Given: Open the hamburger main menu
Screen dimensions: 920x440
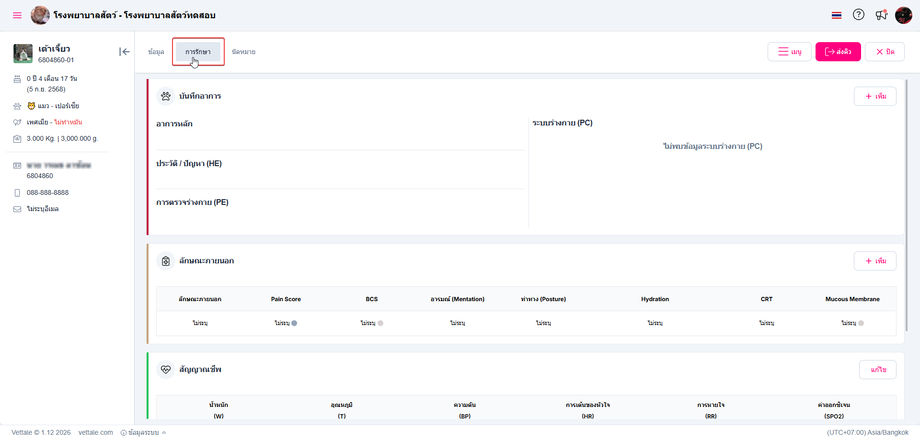Looking at the screenshot, I should pyautogui.click(x=17, y=15).
